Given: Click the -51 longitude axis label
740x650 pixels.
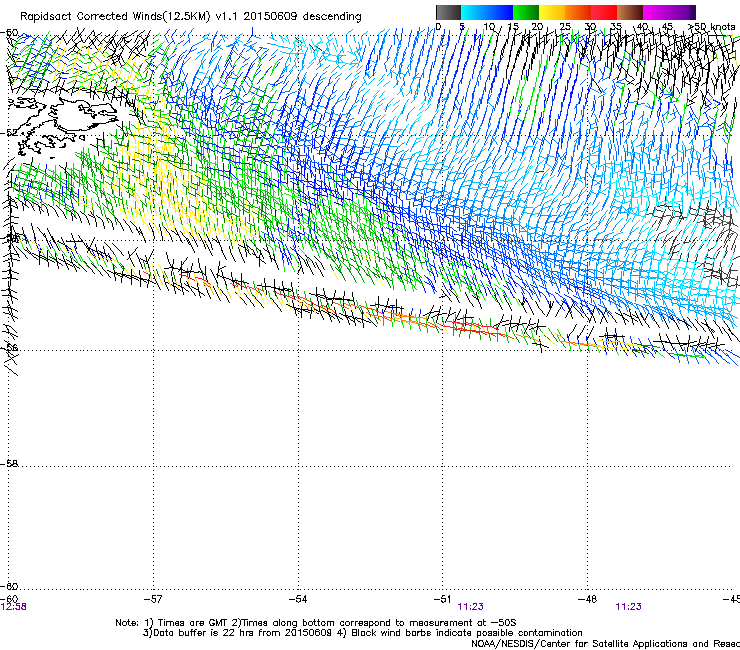Looking at the screenshot, I should tap(443, 599).
